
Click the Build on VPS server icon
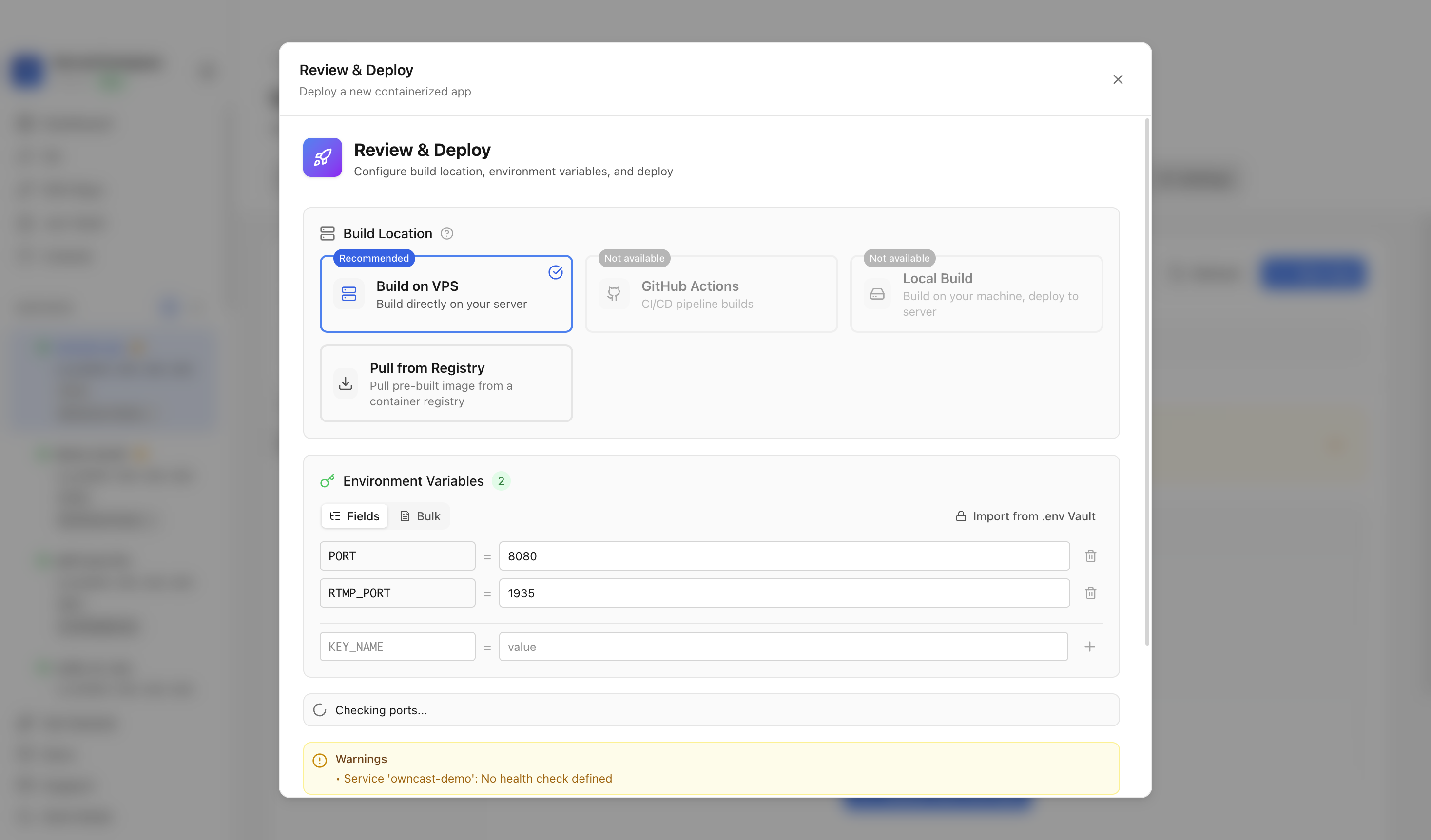(x=348, y=293)
